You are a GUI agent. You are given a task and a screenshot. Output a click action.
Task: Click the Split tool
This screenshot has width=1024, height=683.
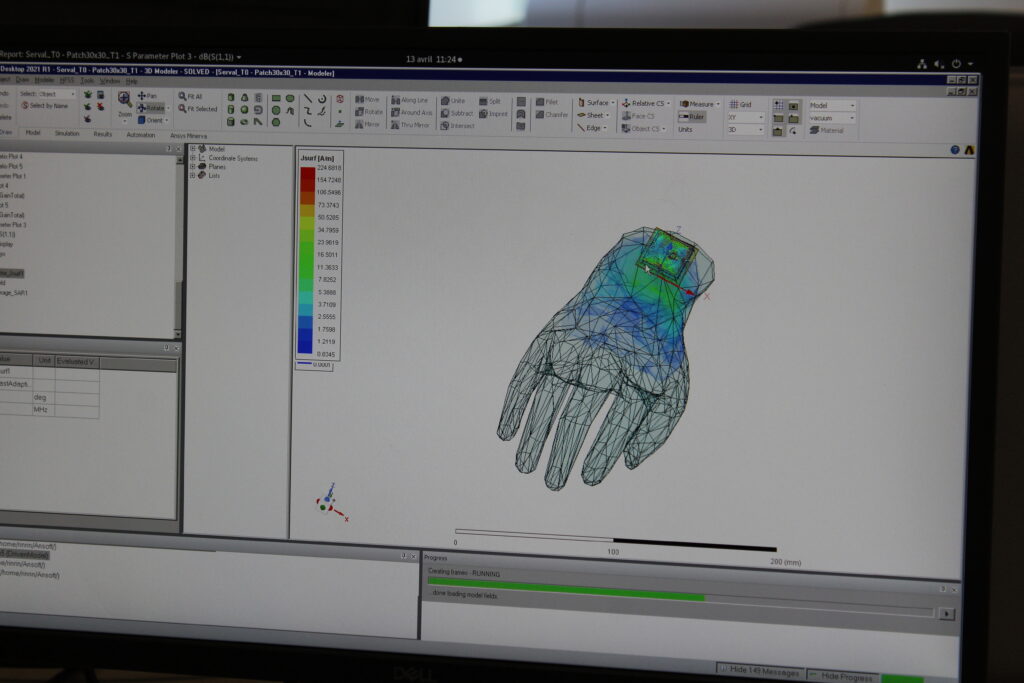[490, 101]
